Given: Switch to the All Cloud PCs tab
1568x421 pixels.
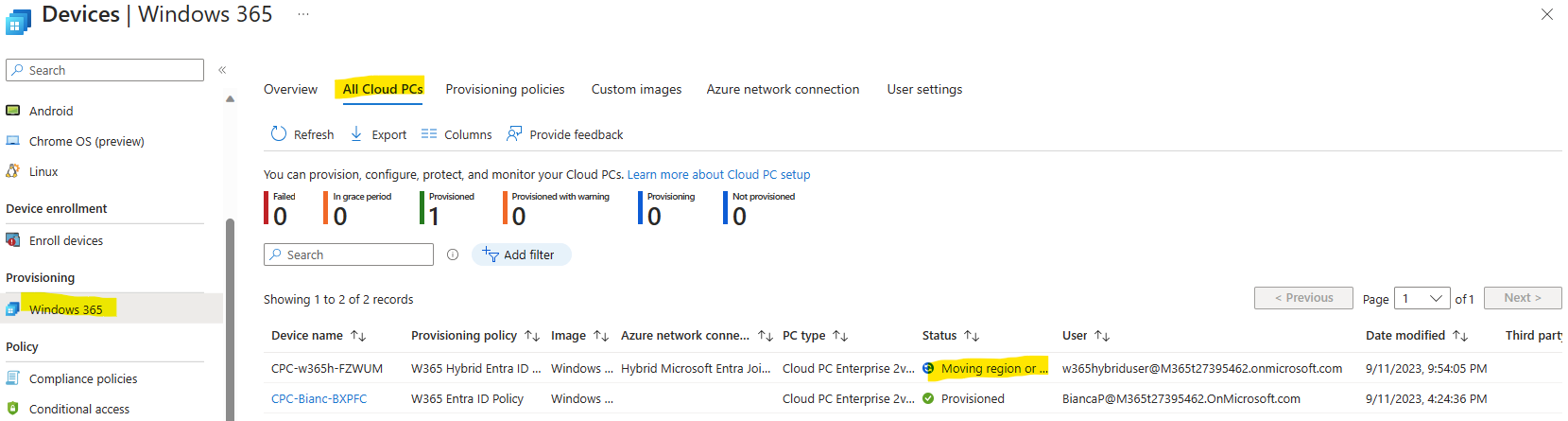Looking at the screenshot, I should click(x=383, y=89).
